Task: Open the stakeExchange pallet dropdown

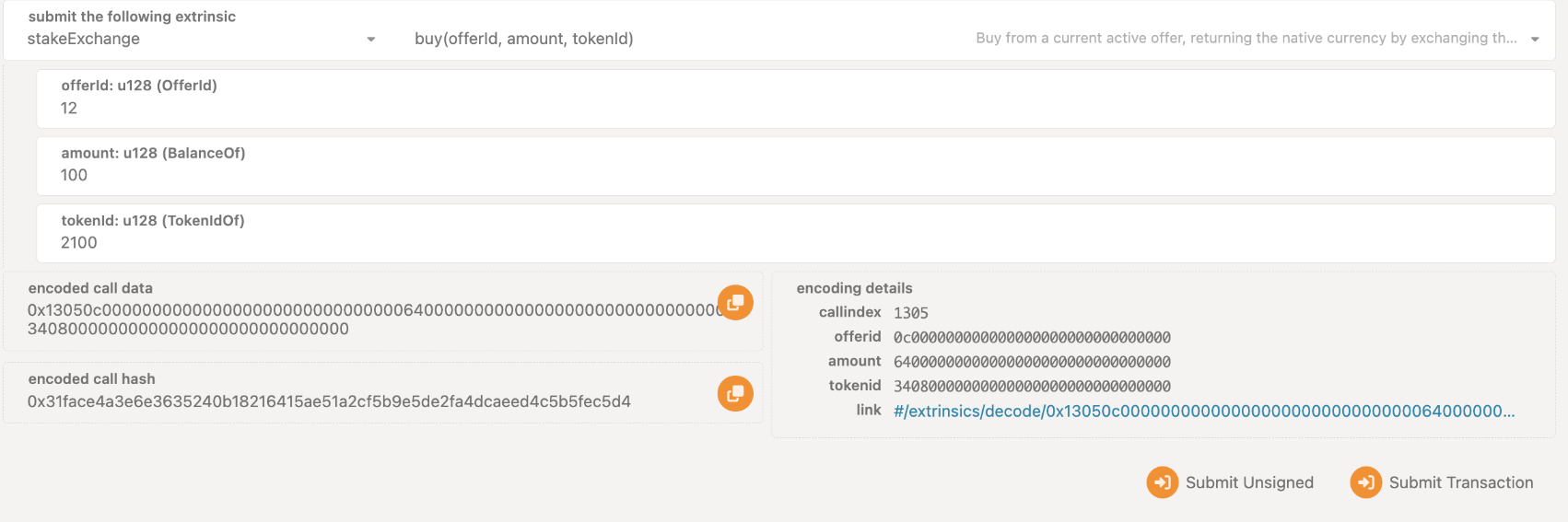Action: (199, 39)
